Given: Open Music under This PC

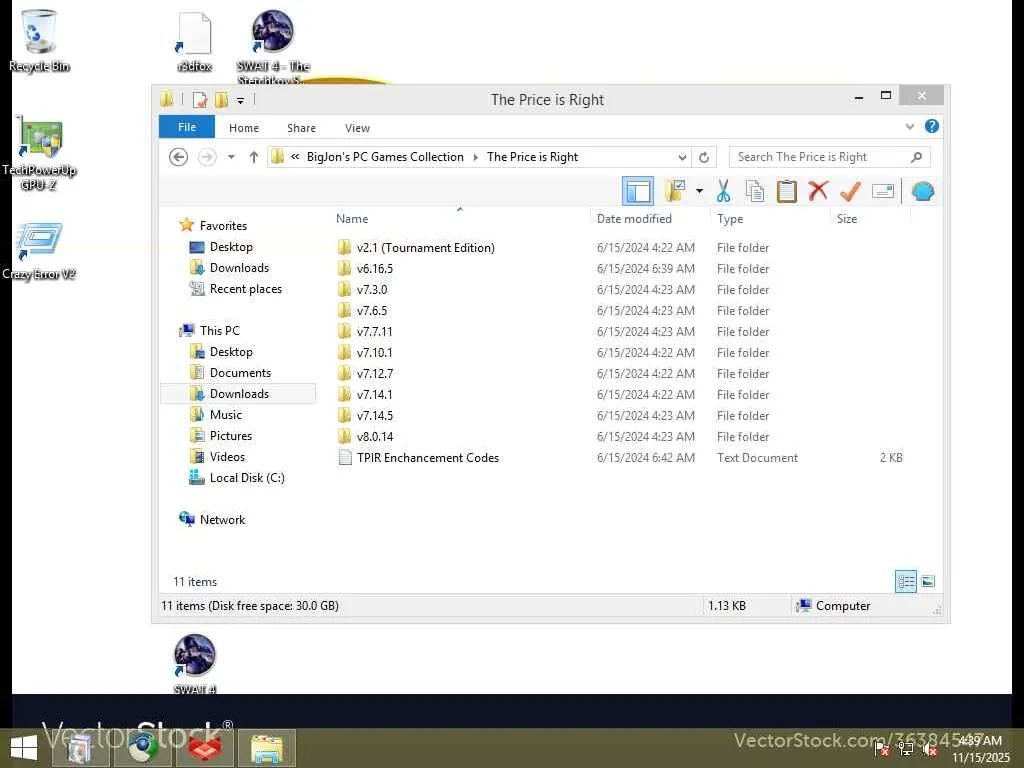Looking at the screenshot, I should pyautogui.click(x=226, y=415).
